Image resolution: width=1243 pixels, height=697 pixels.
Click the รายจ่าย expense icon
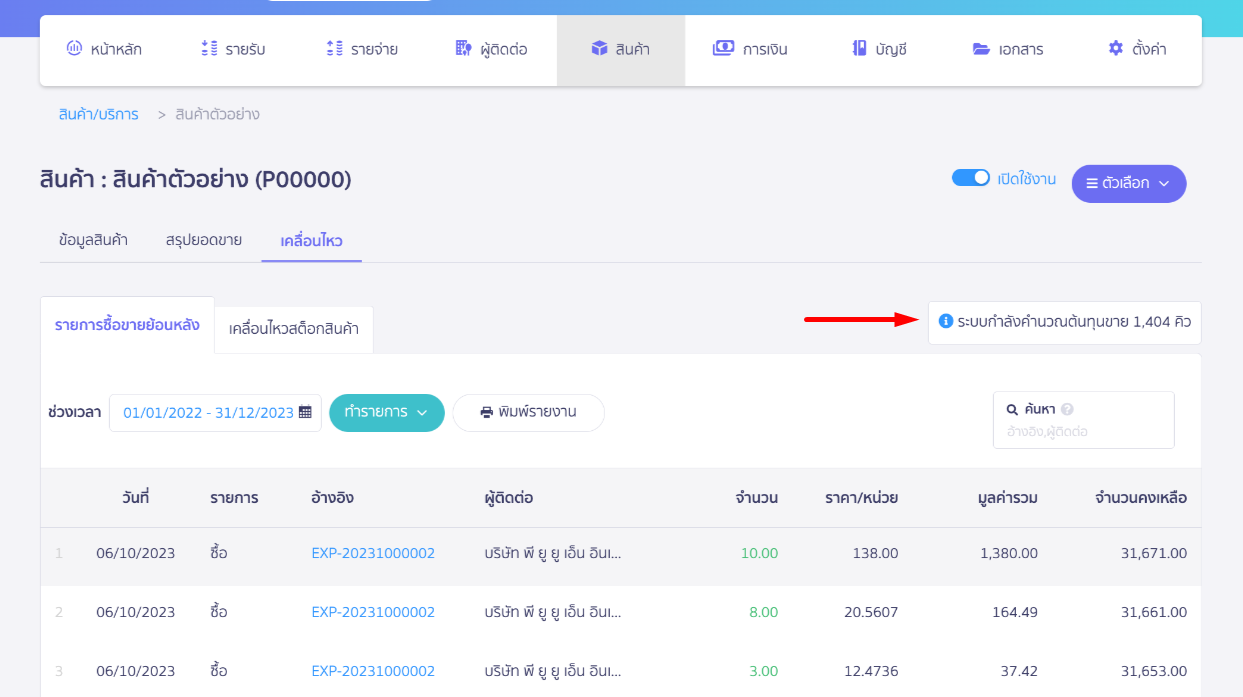tap(335, 48)
